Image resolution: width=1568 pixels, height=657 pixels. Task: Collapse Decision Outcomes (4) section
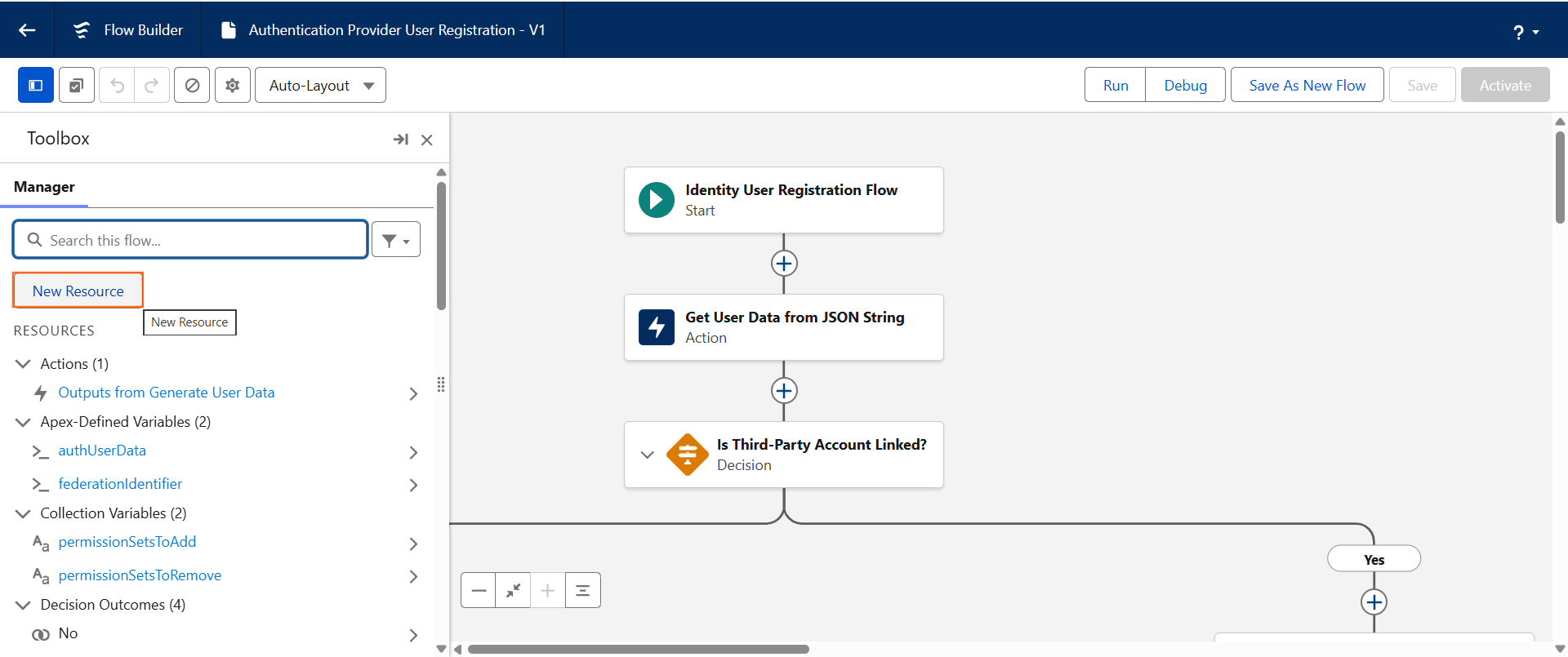point(23,605)
